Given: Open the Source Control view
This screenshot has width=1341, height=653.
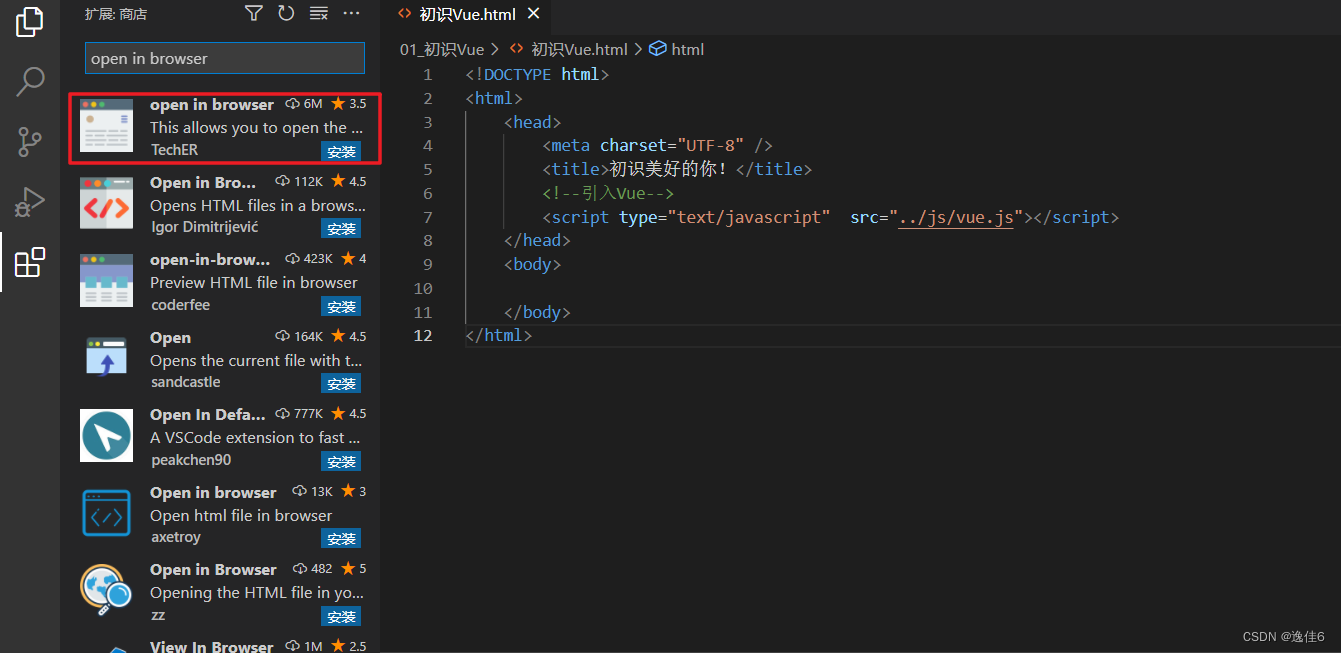Looking at the screenshot, I should 29,141.
